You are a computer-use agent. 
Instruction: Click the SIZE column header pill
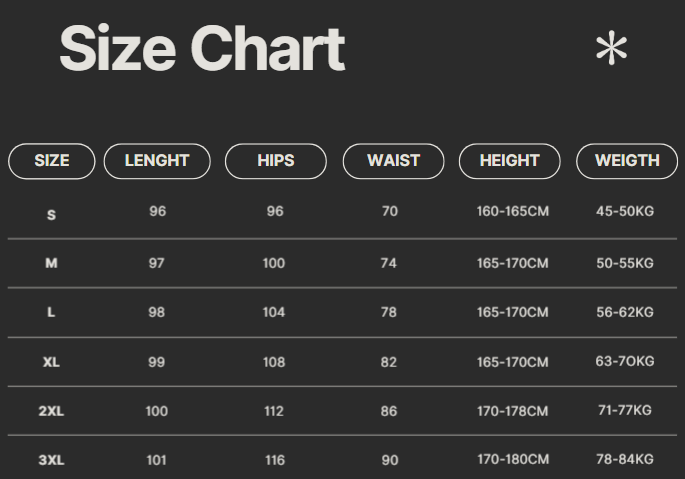[52, 161]
